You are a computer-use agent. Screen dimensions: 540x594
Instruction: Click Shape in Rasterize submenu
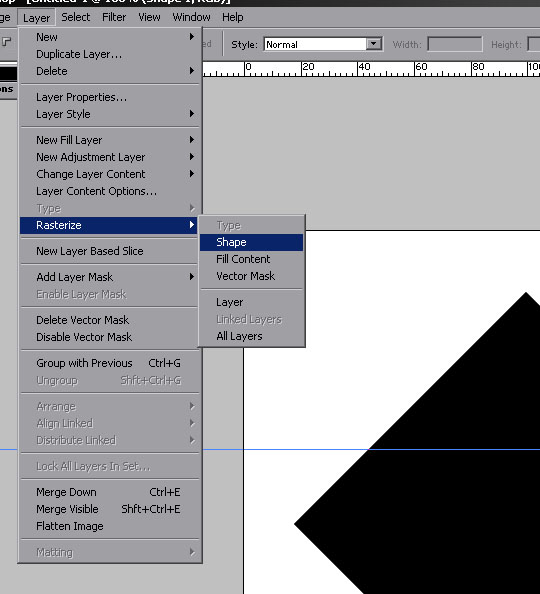click(252, 242)
